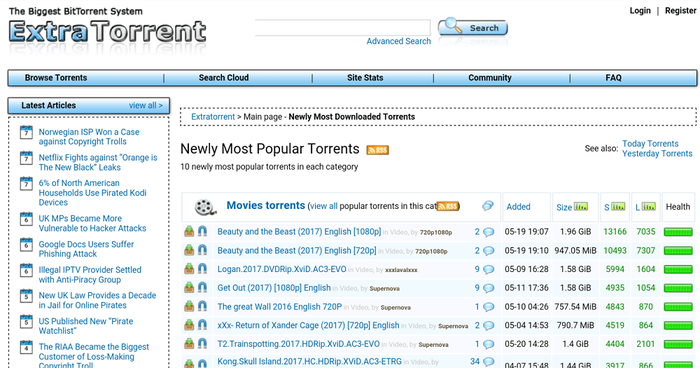Click the film reel Movies icon

(205, 207)
